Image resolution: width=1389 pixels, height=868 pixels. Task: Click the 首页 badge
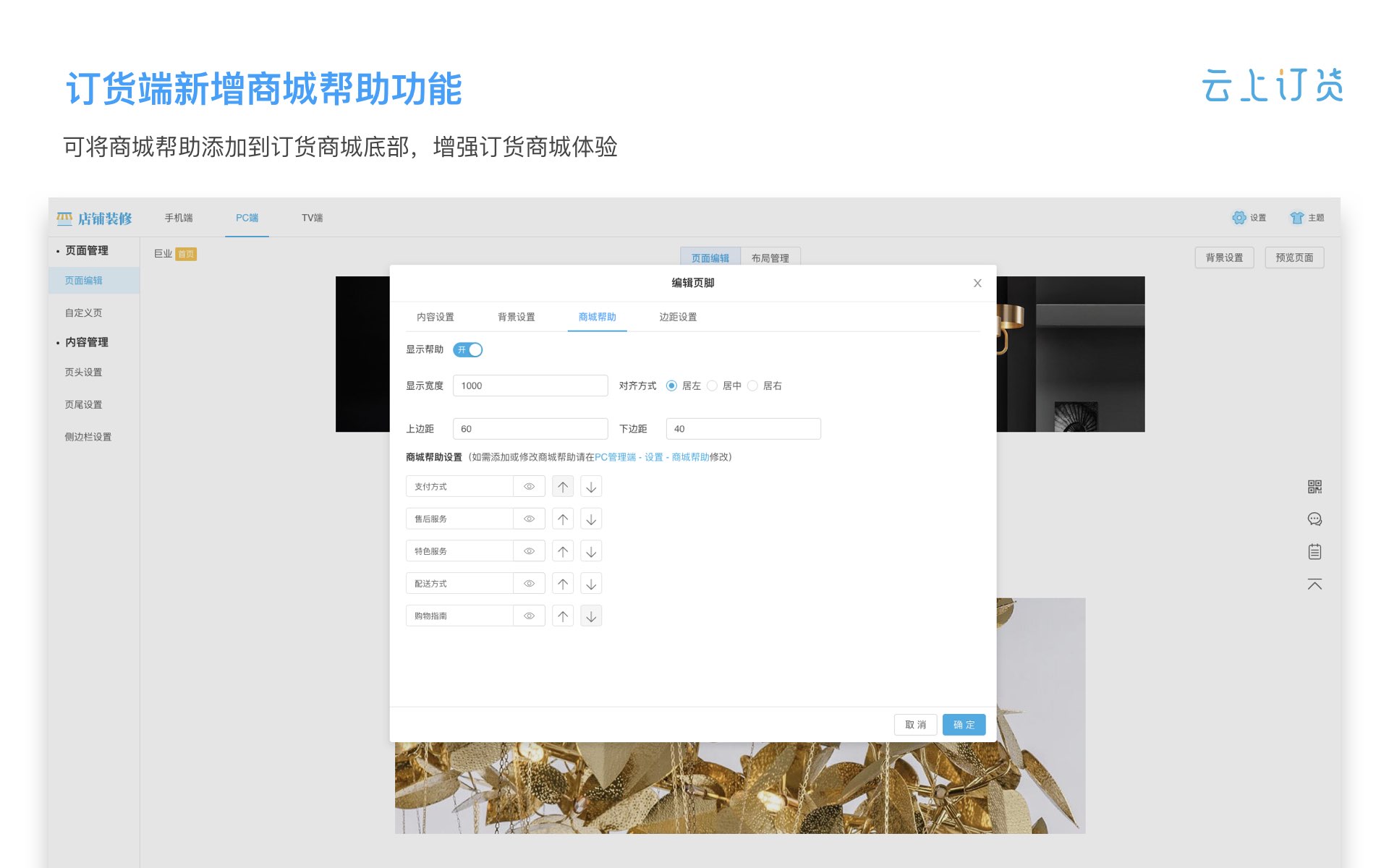186,254
